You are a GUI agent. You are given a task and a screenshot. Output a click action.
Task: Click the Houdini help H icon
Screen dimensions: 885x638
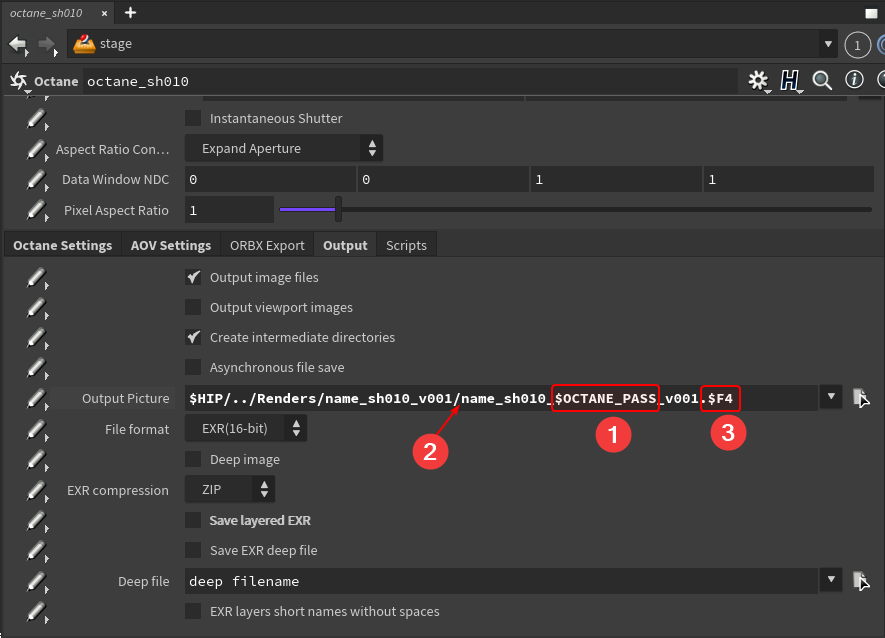790,81
